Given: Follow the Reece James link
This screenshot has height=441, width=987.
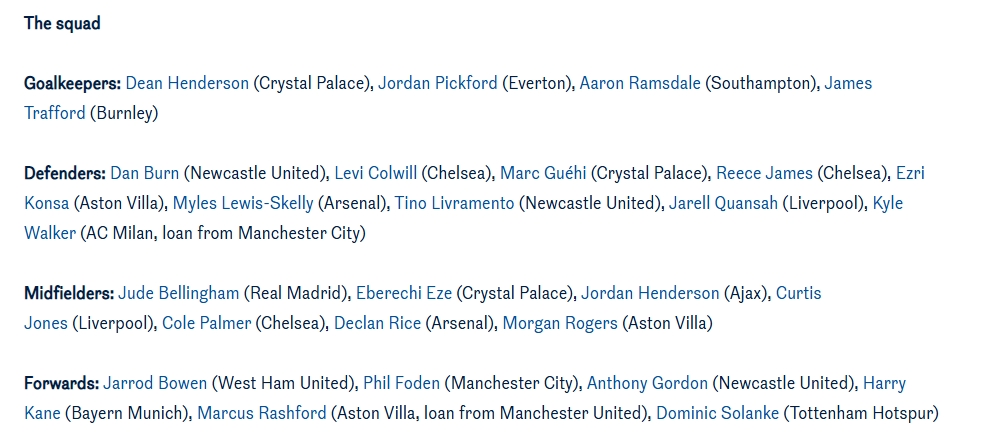Looking at the screenshot, I should pyautogui.click(x=764, y=173).
